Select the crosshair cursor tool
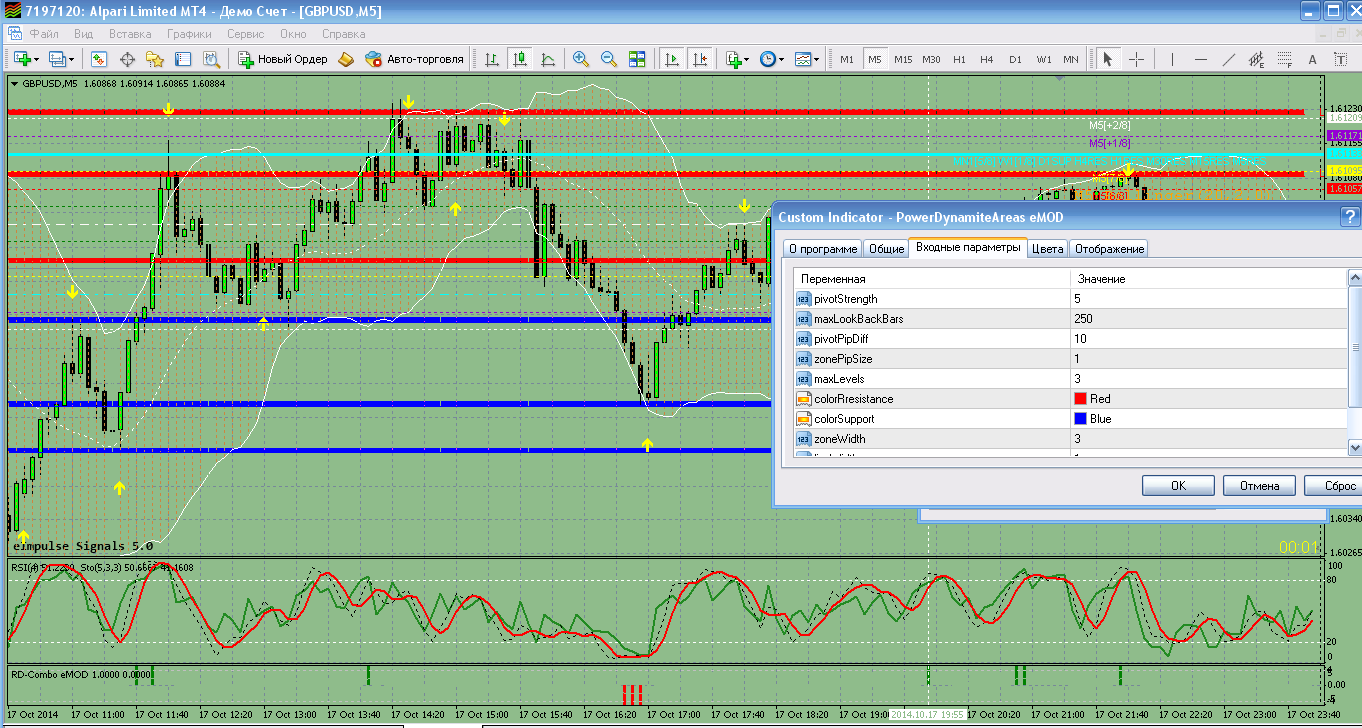This screenshot has width=1362, height=728. 1136,59
